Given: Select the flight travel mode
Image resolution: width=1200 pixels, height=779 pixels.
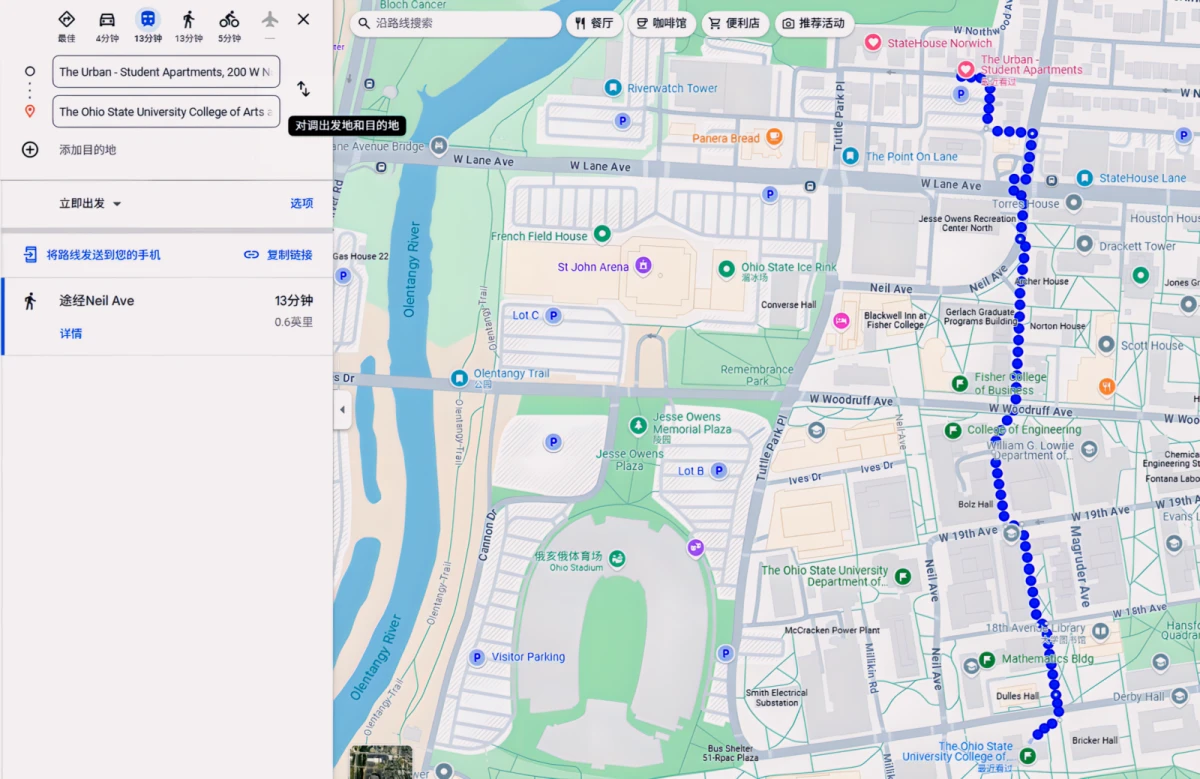Looking at the screenshot, I should (x=270, y=25).
